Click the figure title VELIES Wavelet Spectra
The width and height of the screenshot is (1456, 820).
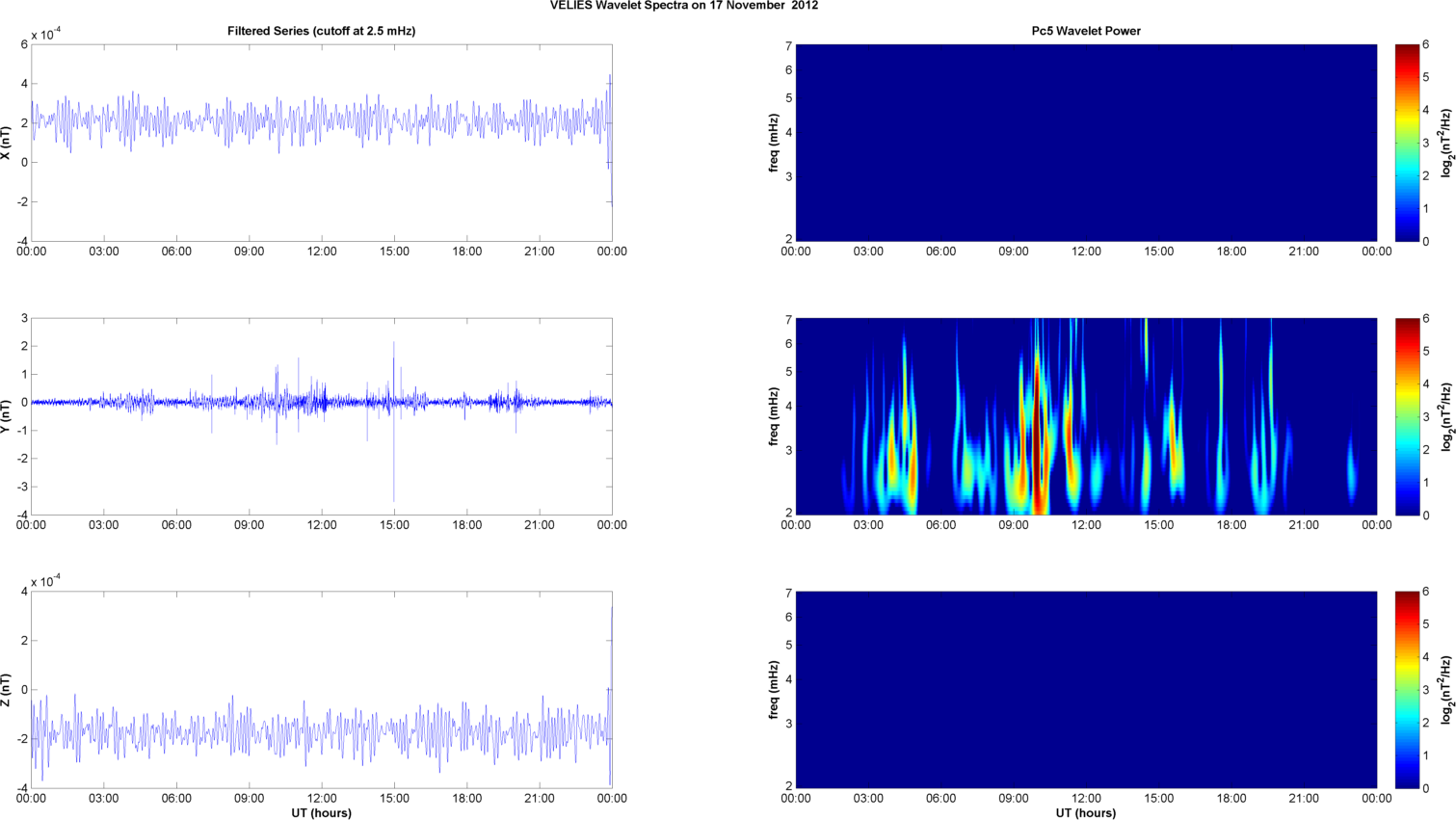(x=684, y=6)
